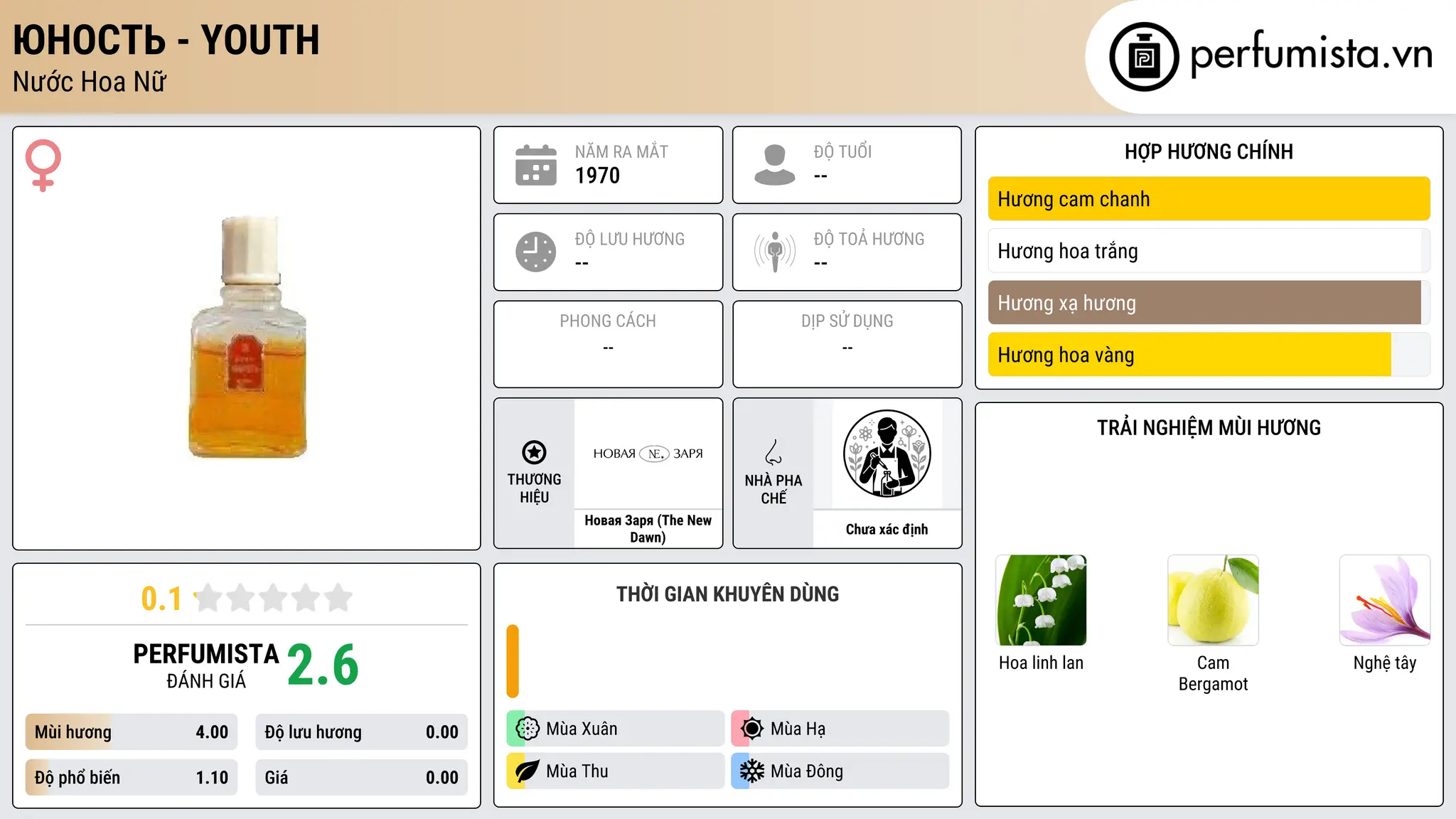This screenshot has width=1456, height=819.
Task: Click the Hương hoa vàng accord bar
Action: [x=1209, y=355]
